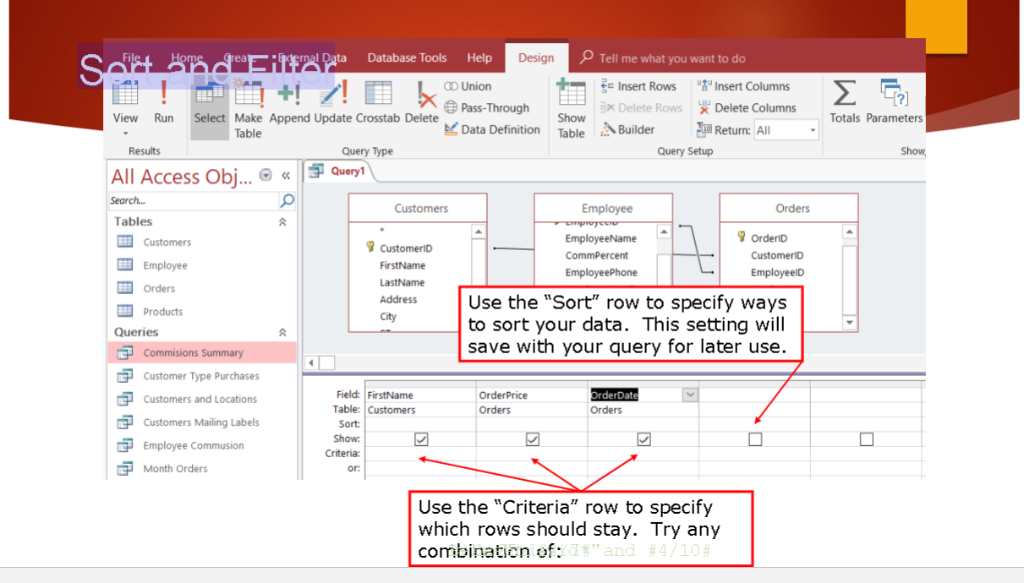
Task: Click Delete Rows in query setup
Action: tap(641, 108)
